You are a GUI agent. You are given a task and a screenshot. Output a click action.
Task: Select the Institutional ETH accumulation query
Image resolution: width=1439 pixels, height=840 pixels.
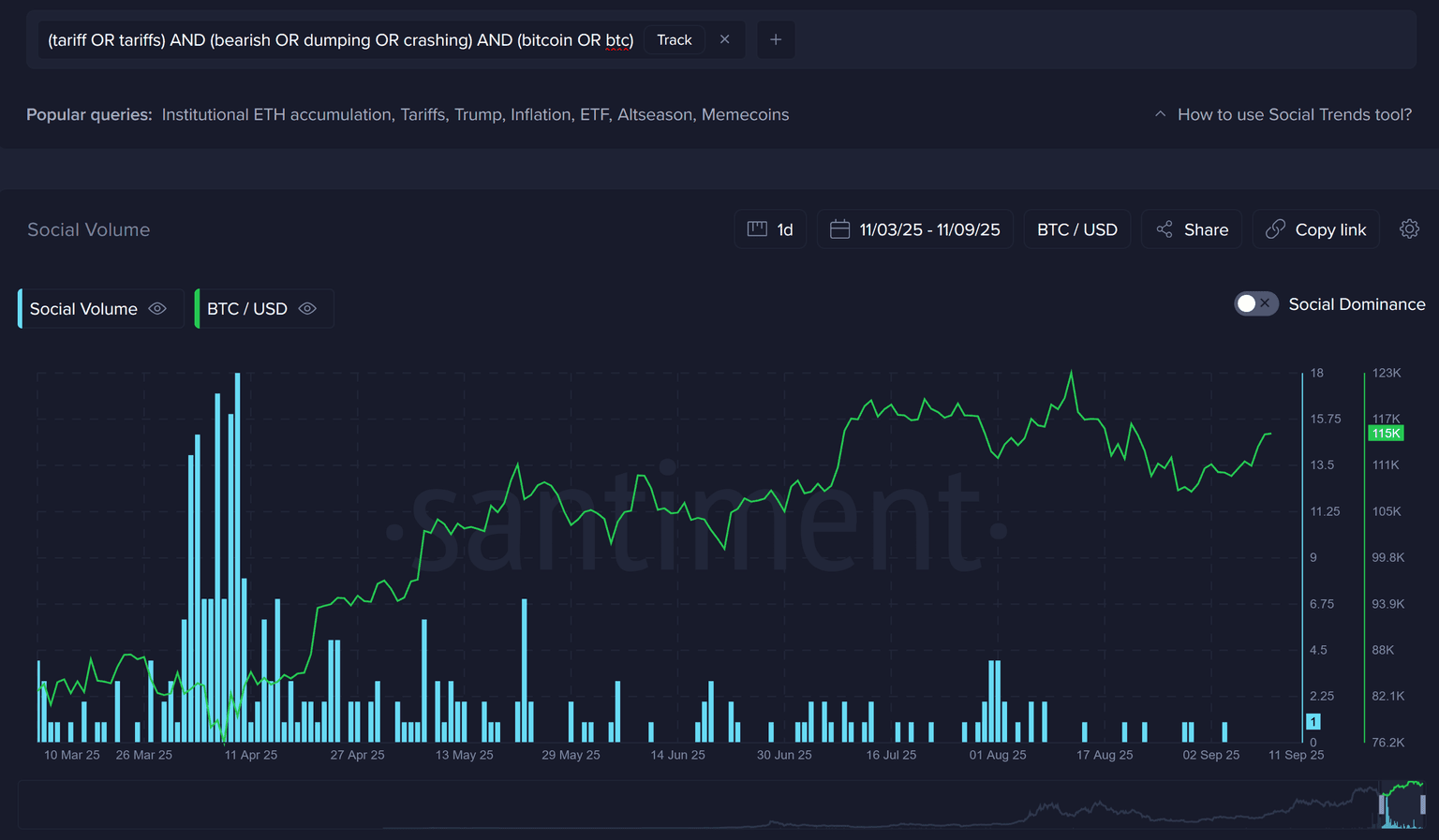coord(276,114)
